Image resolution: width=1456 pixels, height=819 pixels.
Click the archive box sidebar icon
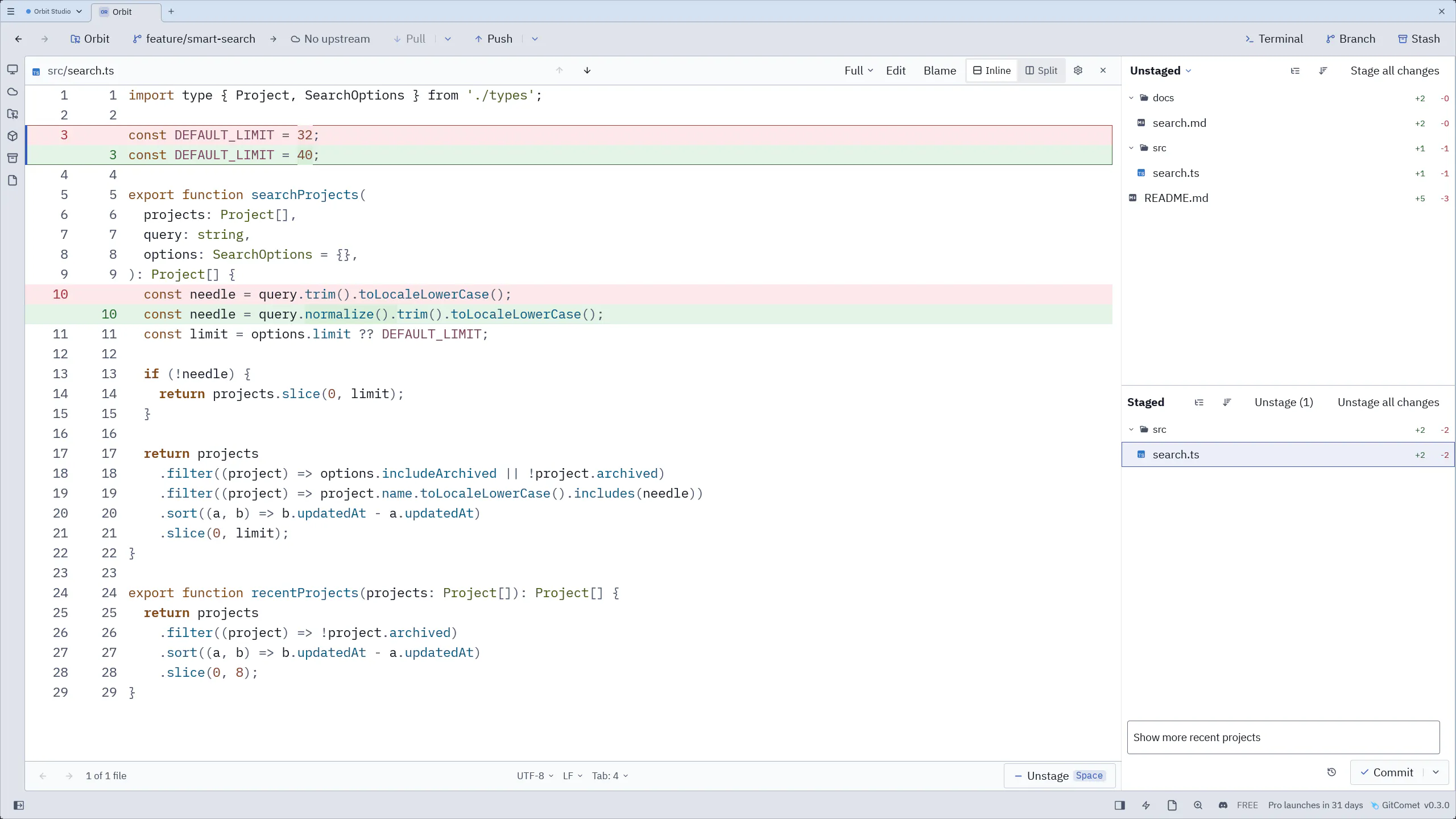pos(13,158)
